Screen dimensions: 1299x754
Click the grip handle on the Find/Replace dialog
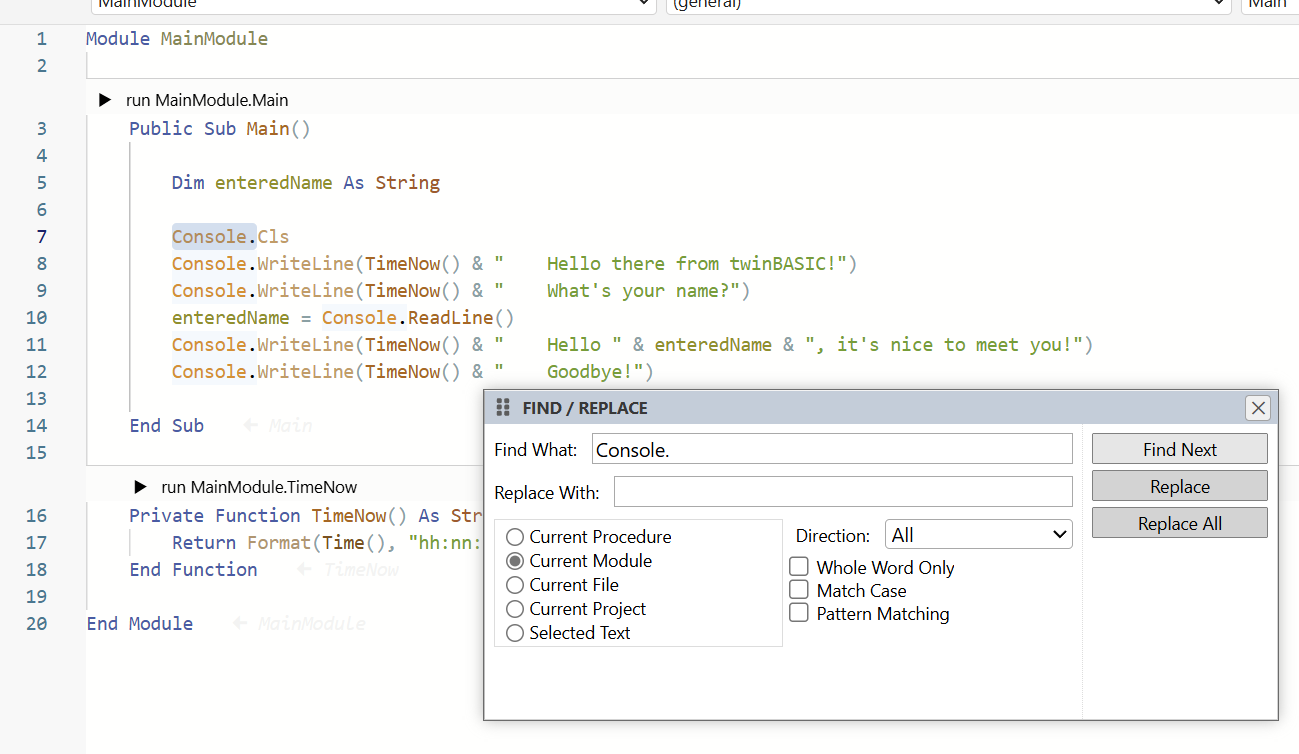tap(501, 407)
